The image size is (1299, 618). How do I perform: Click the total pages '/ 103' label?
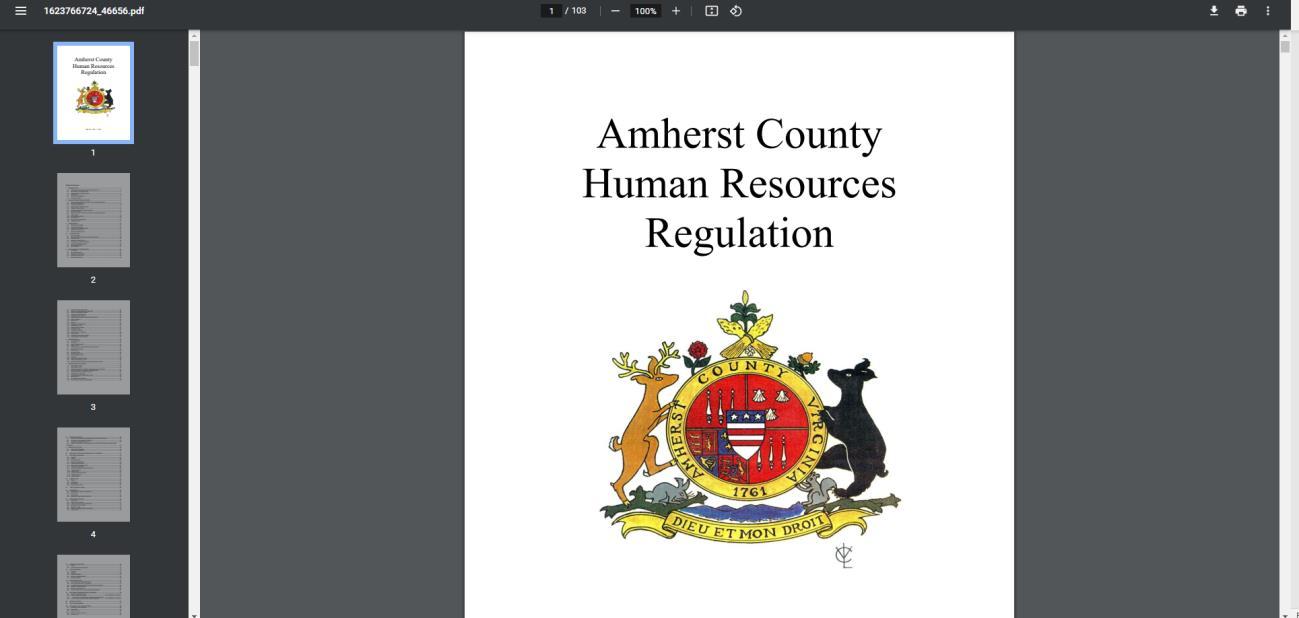coord(576,11)
